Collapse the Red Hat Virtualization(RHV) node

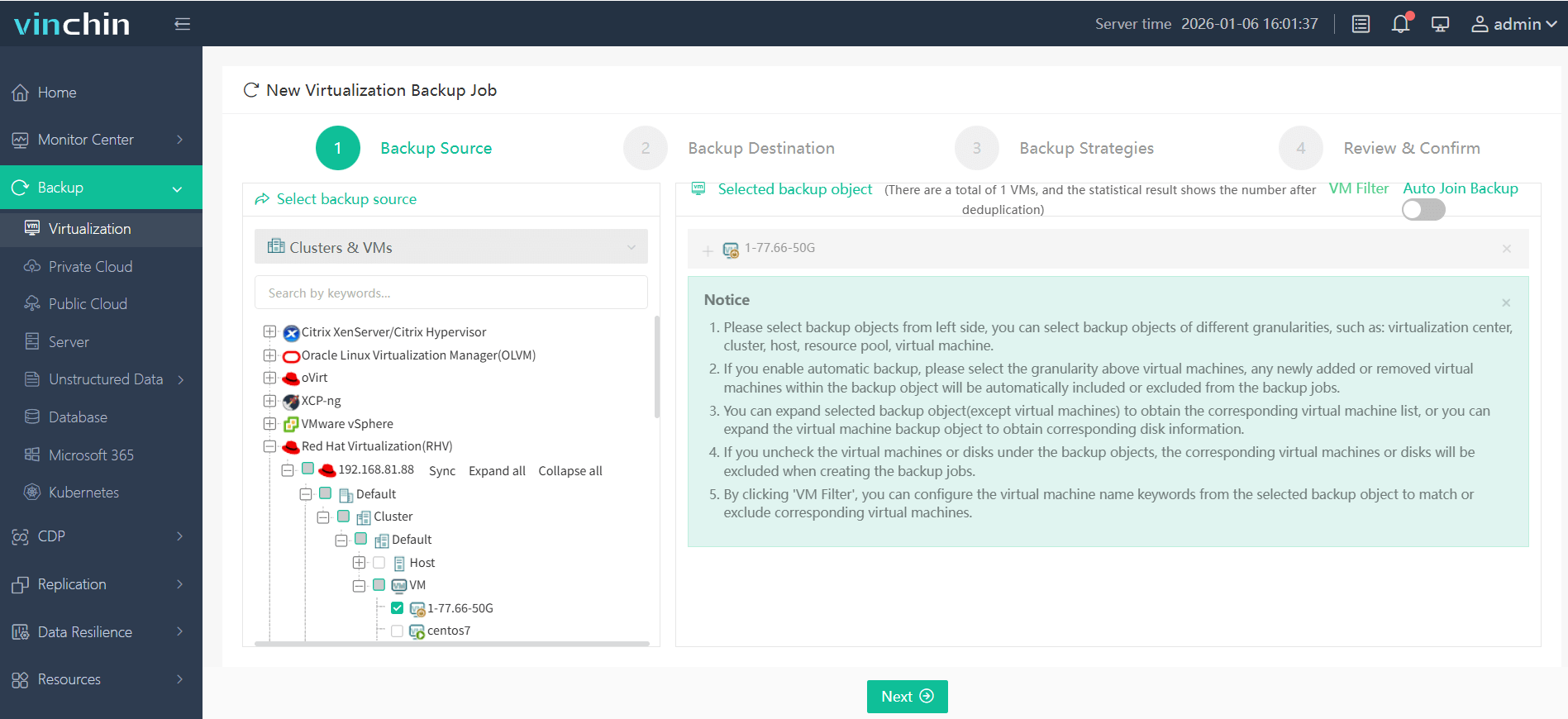pyautogui.click(x=269, y=446)
